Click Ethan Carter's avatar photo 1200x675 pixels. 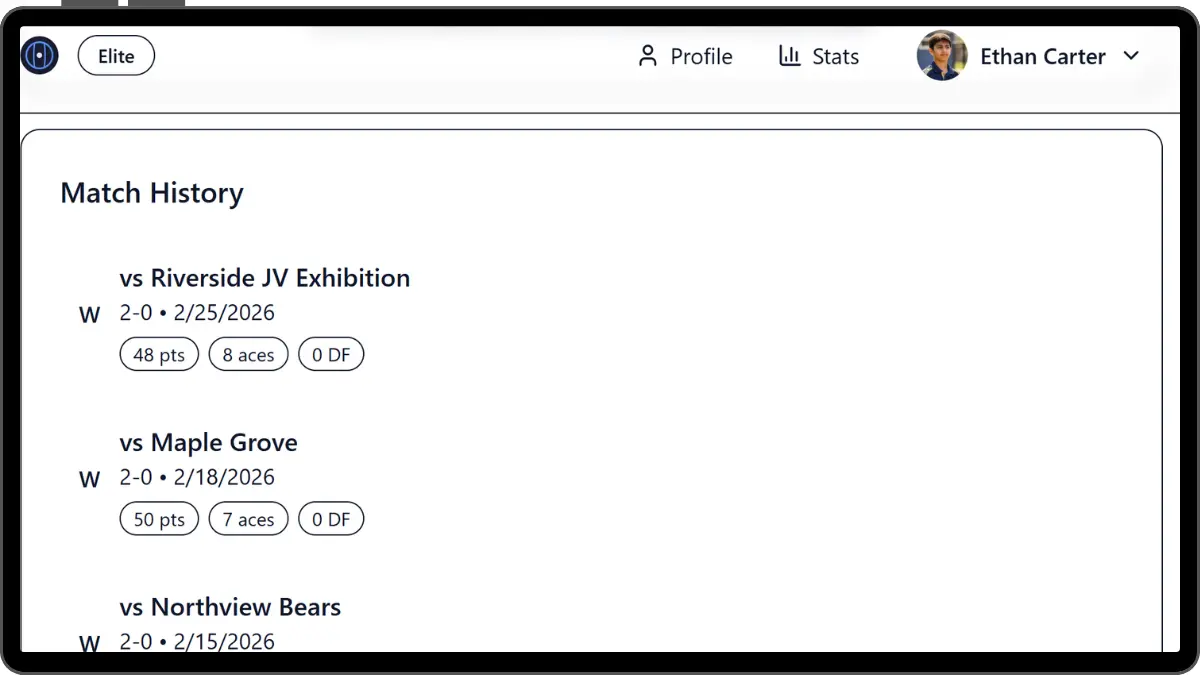point(942,56)
